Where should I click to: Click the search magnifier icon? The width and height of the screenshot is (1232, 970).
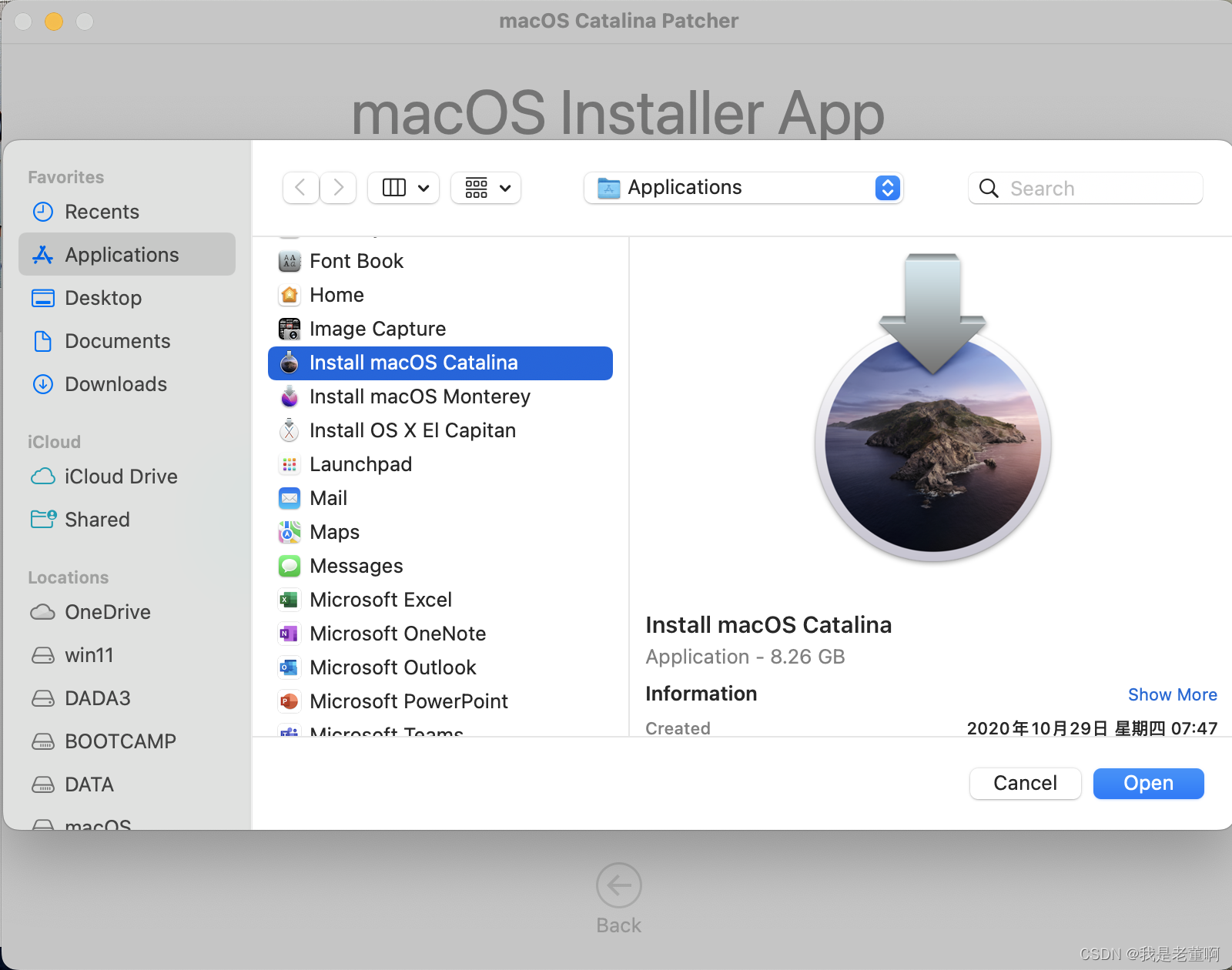tap(989, 189)
